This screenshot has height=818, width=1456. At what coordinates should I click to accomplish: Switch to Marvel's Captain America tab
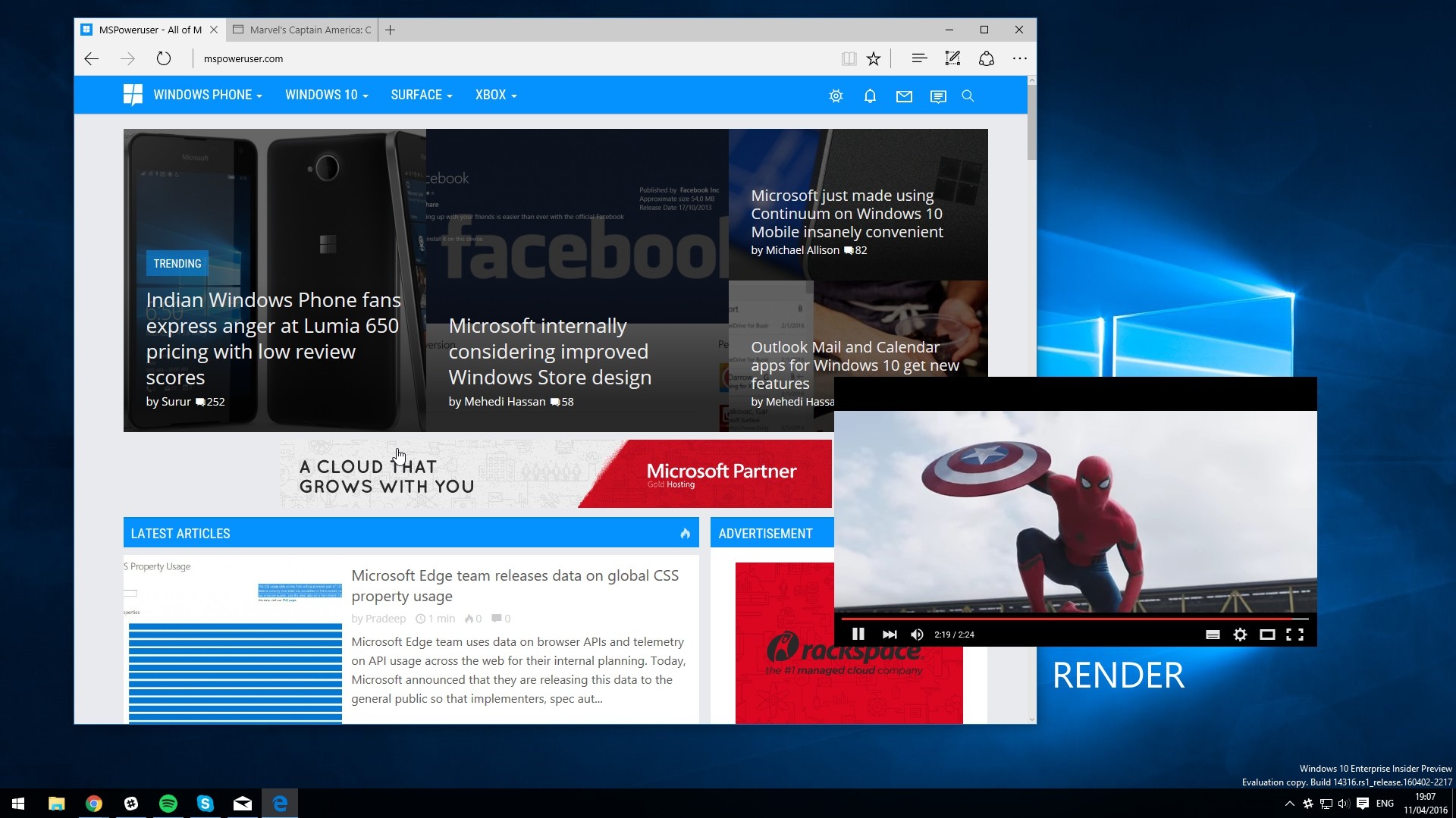coord(303,30)
